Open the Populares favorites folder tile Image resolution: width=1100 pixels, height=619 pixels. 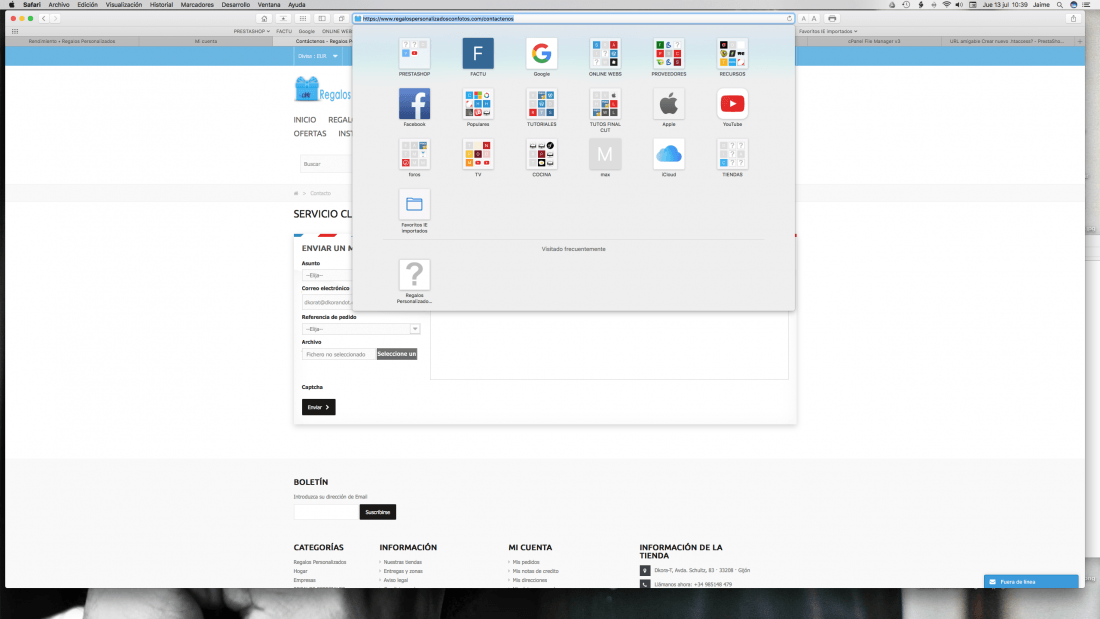(478, 104)
